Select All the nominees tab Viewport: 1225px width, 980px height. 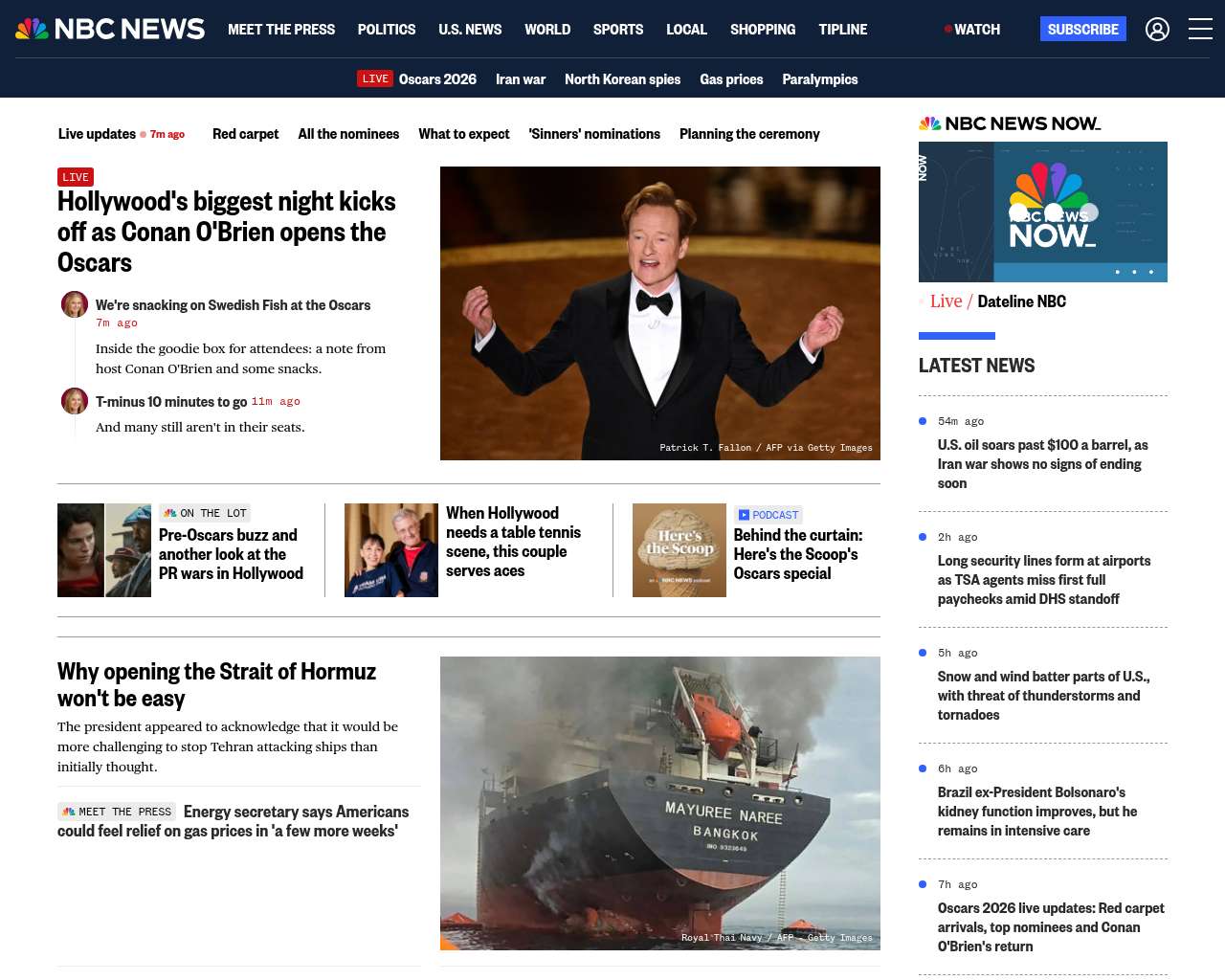(348, 134)
